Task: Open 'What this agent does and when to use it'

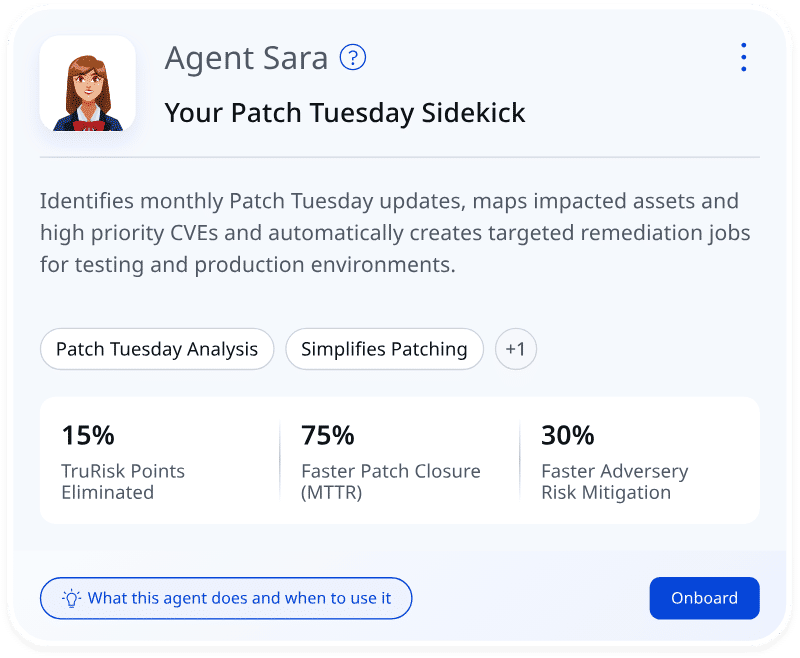Action: pos(226,598)
